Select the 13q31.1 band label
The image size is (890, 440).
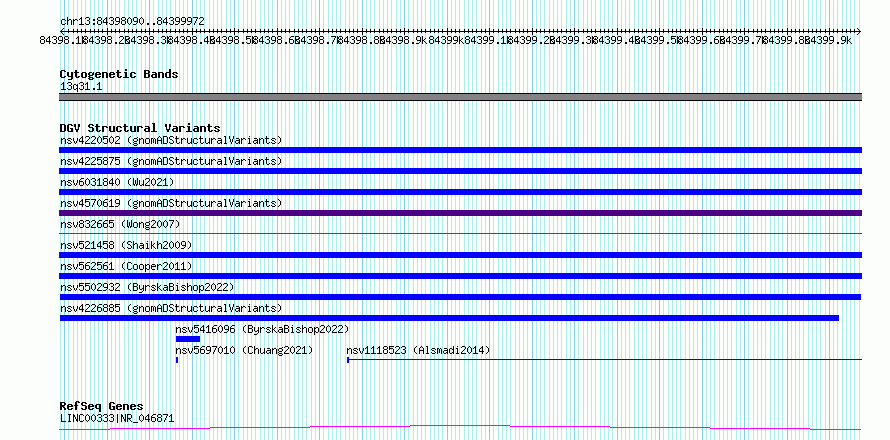coord(81,87)
